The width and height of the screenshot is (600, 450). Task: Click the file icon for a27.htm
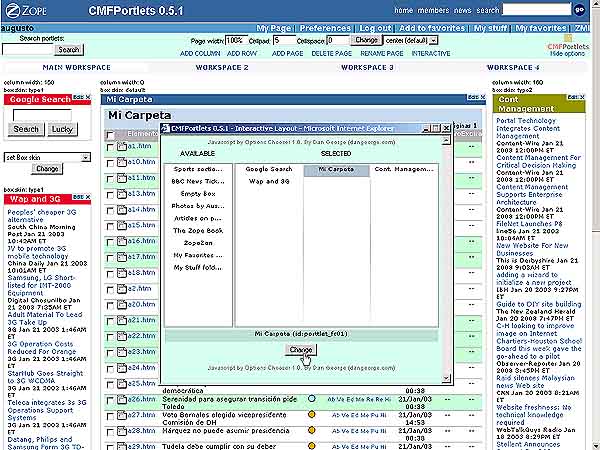[x=122, y=415]
